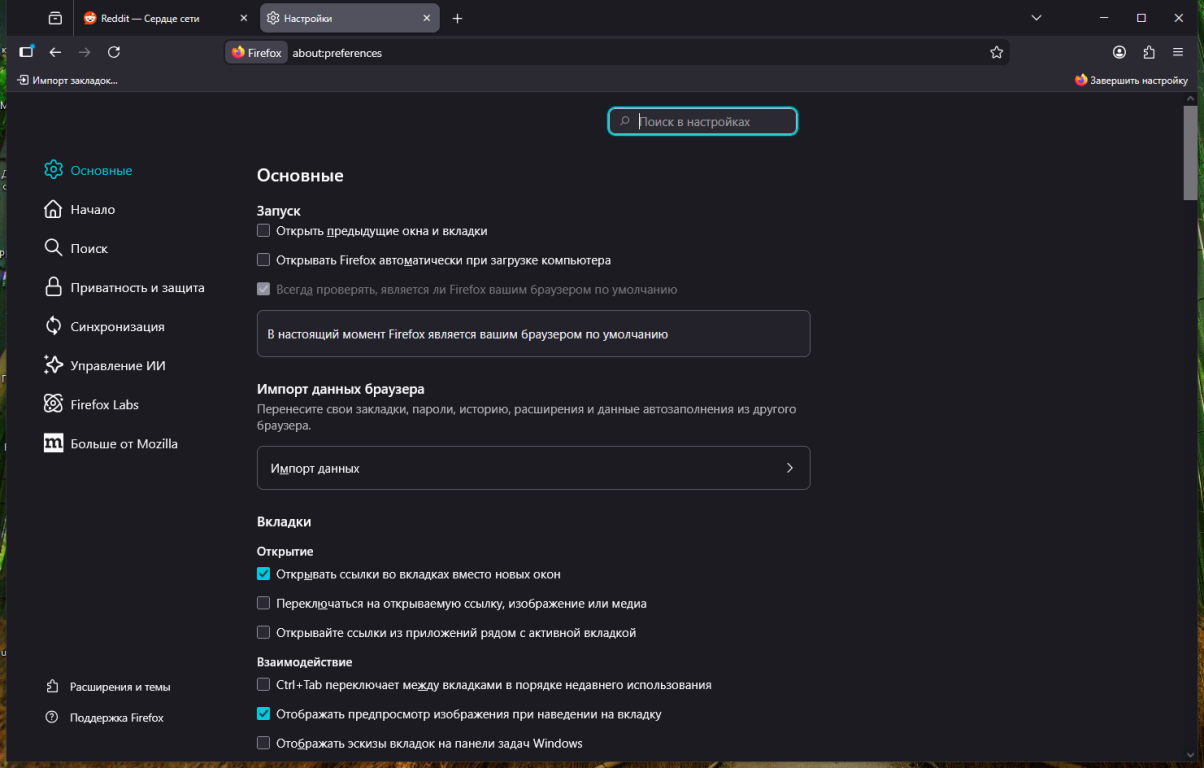Click "Завершить настройку" button

(x=1131, y=80)
